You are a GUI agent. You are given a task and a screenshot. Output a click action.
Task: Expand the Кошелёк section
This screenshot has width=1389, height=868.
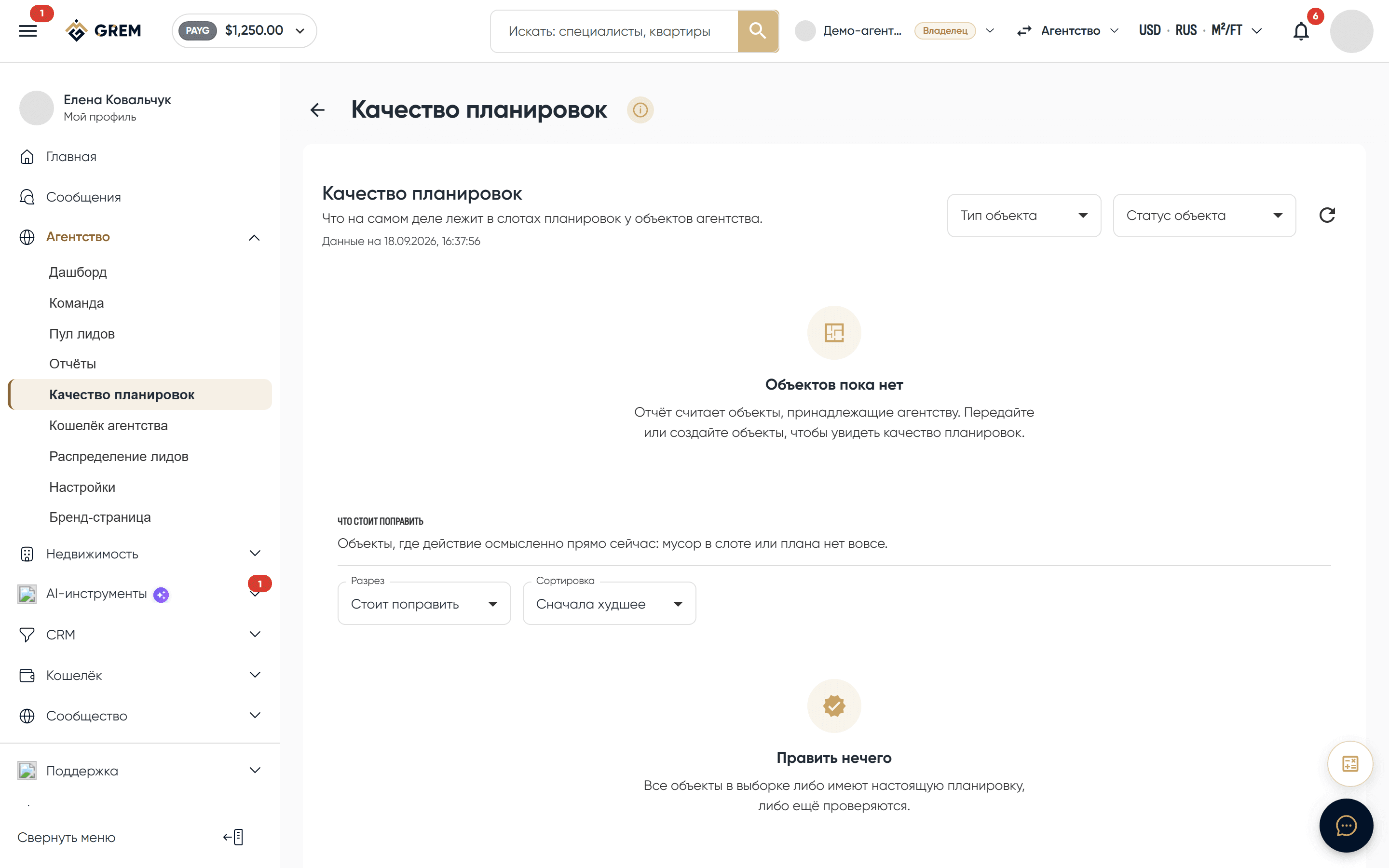255,675
